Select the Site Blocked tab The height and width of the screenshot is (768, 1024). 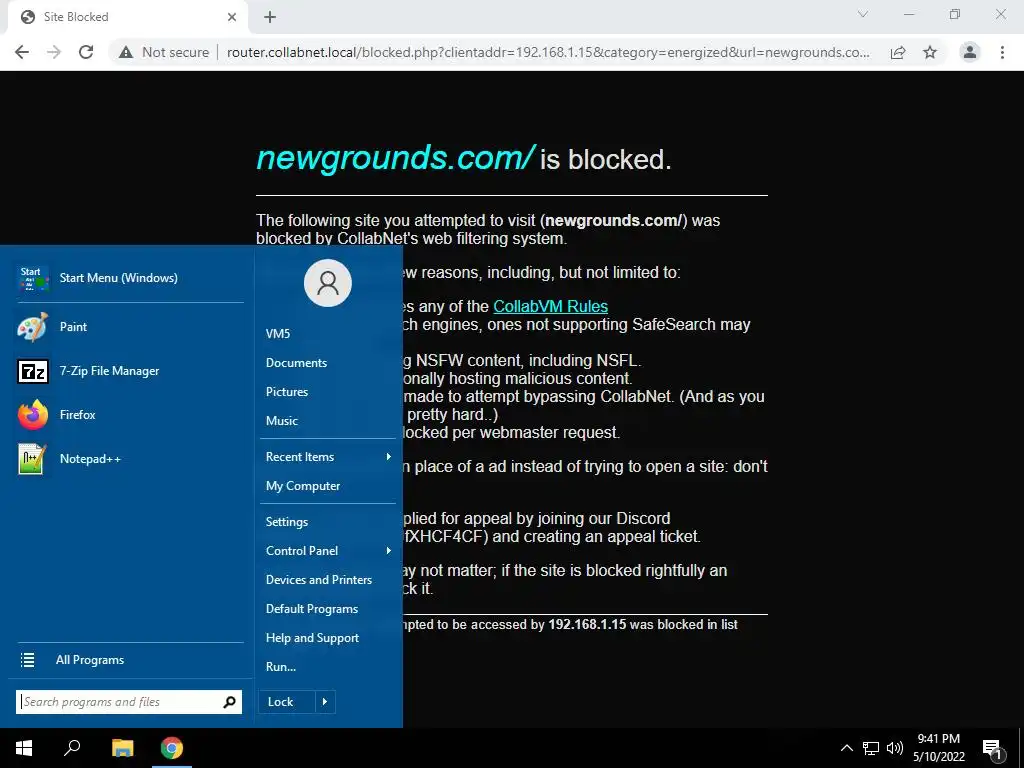pyautogui.click(x=127, y=17)
